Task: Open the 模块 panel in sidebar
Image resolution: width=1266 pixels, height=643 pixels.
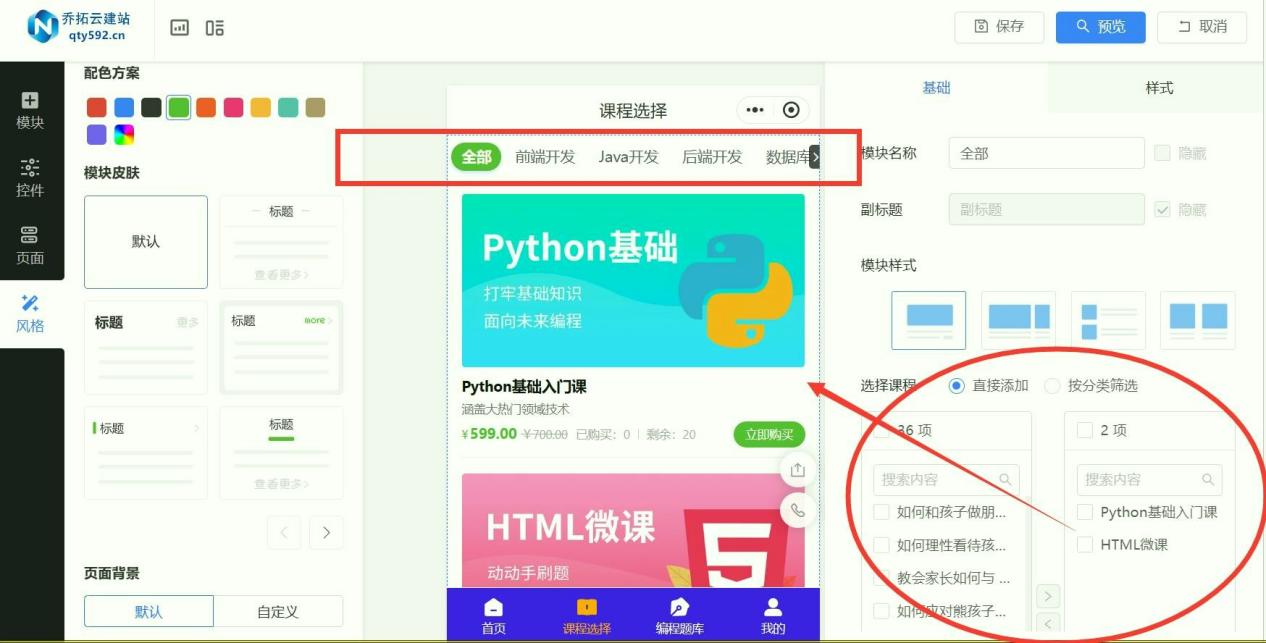Action: click(x=30, y=110)
